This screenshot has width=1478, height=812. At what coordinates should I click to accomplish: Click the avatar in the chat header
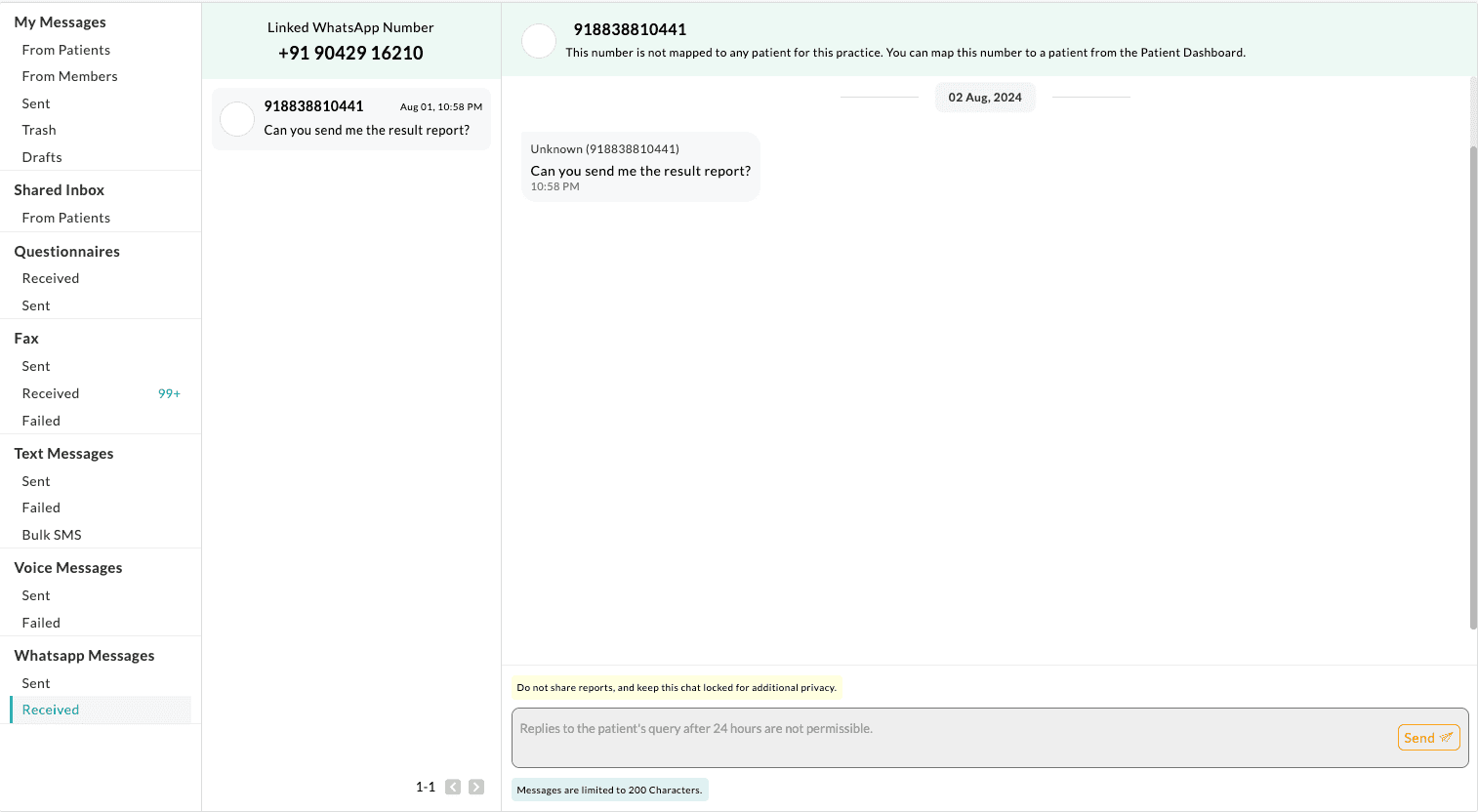(x=539, y=41)
